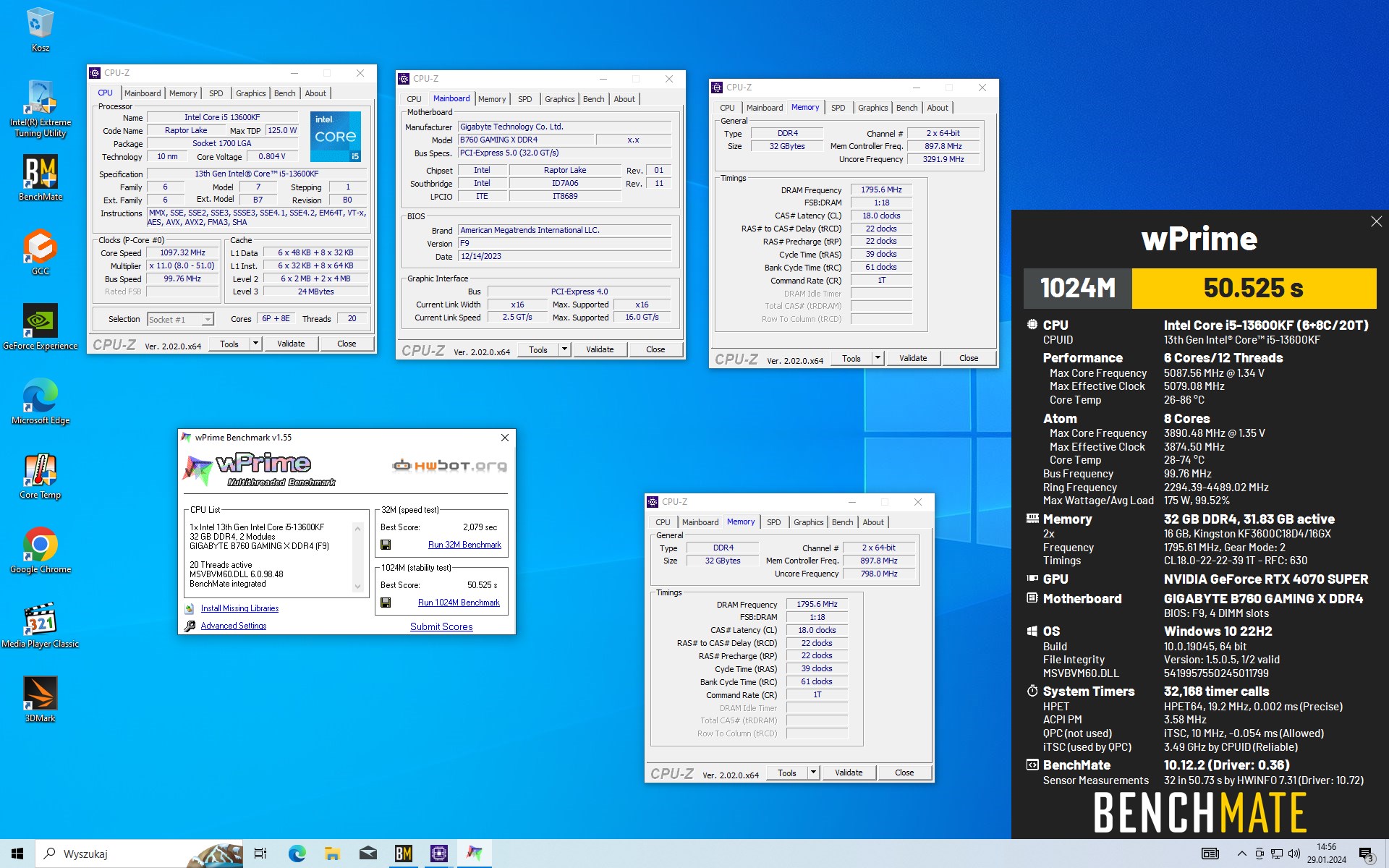This screenshot has width=1389, height=868.
Task: Save the 1024M score floppy icon
Action: (x=386, y=603)
